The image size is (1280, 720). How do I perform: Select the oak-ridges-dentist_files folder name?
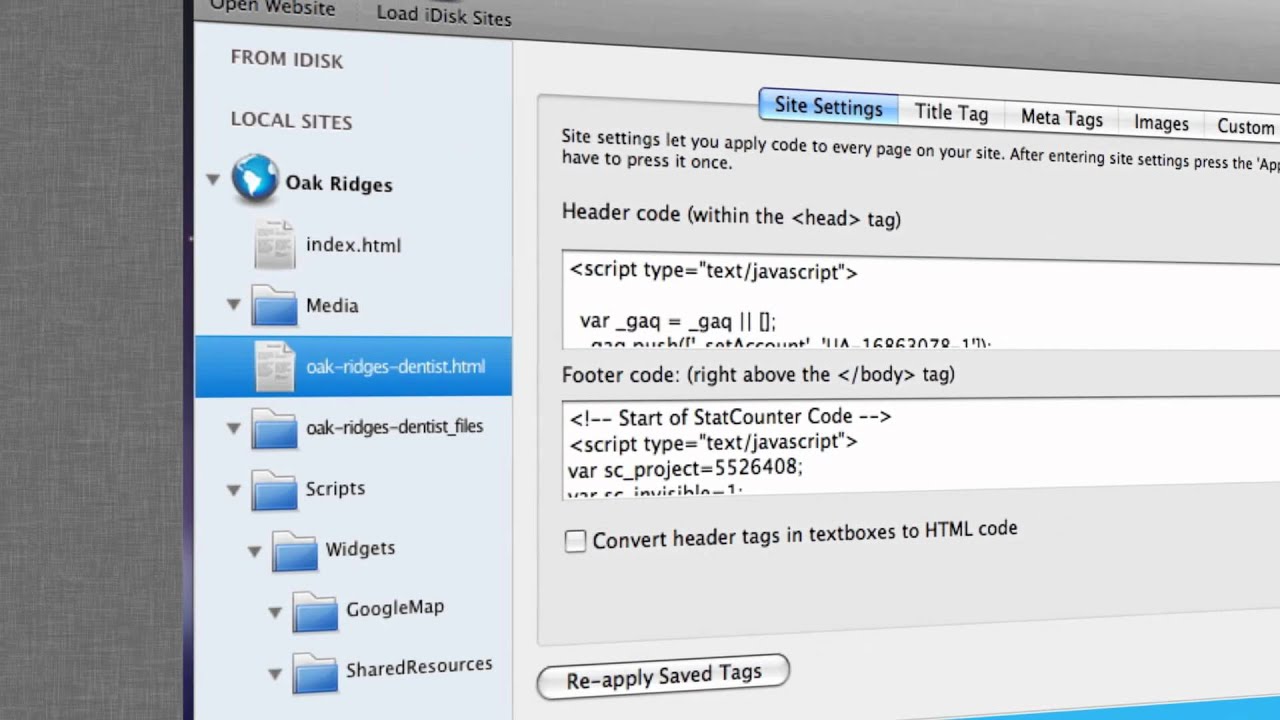(394, 427)
